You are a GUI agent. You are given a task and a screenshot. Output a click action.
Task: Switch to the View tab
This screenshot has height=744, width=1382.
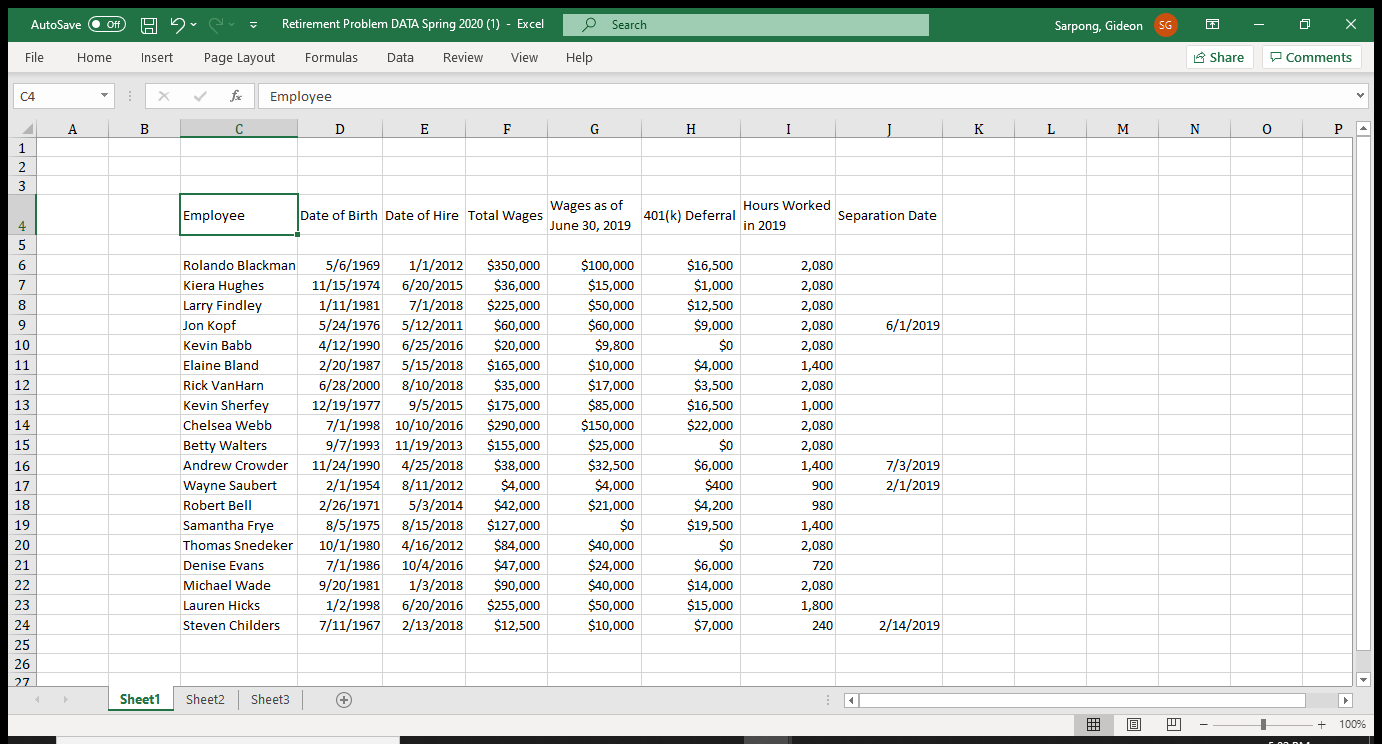(x=524, y=57)
